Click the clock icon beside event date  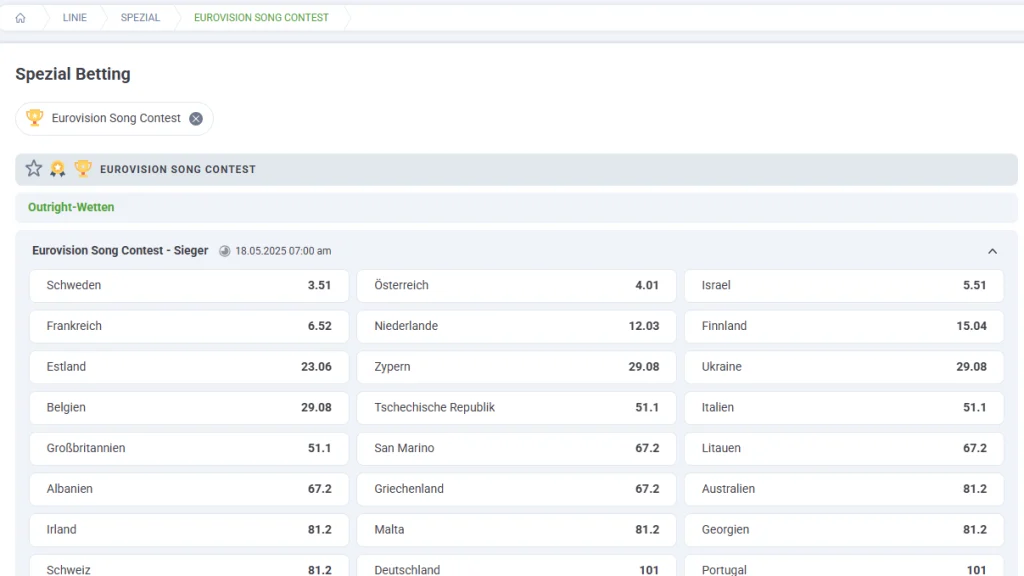coord(225,251)
